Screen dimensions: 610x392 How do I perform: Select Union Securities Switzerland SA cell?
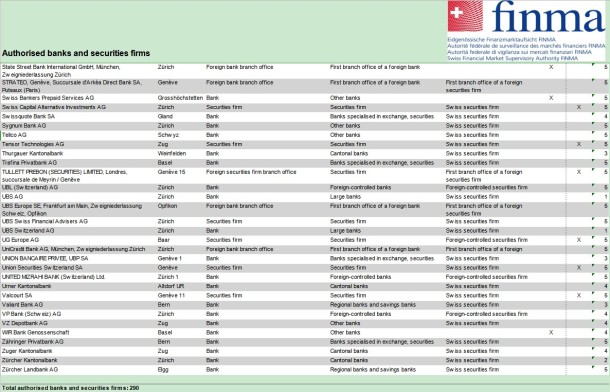42,268
